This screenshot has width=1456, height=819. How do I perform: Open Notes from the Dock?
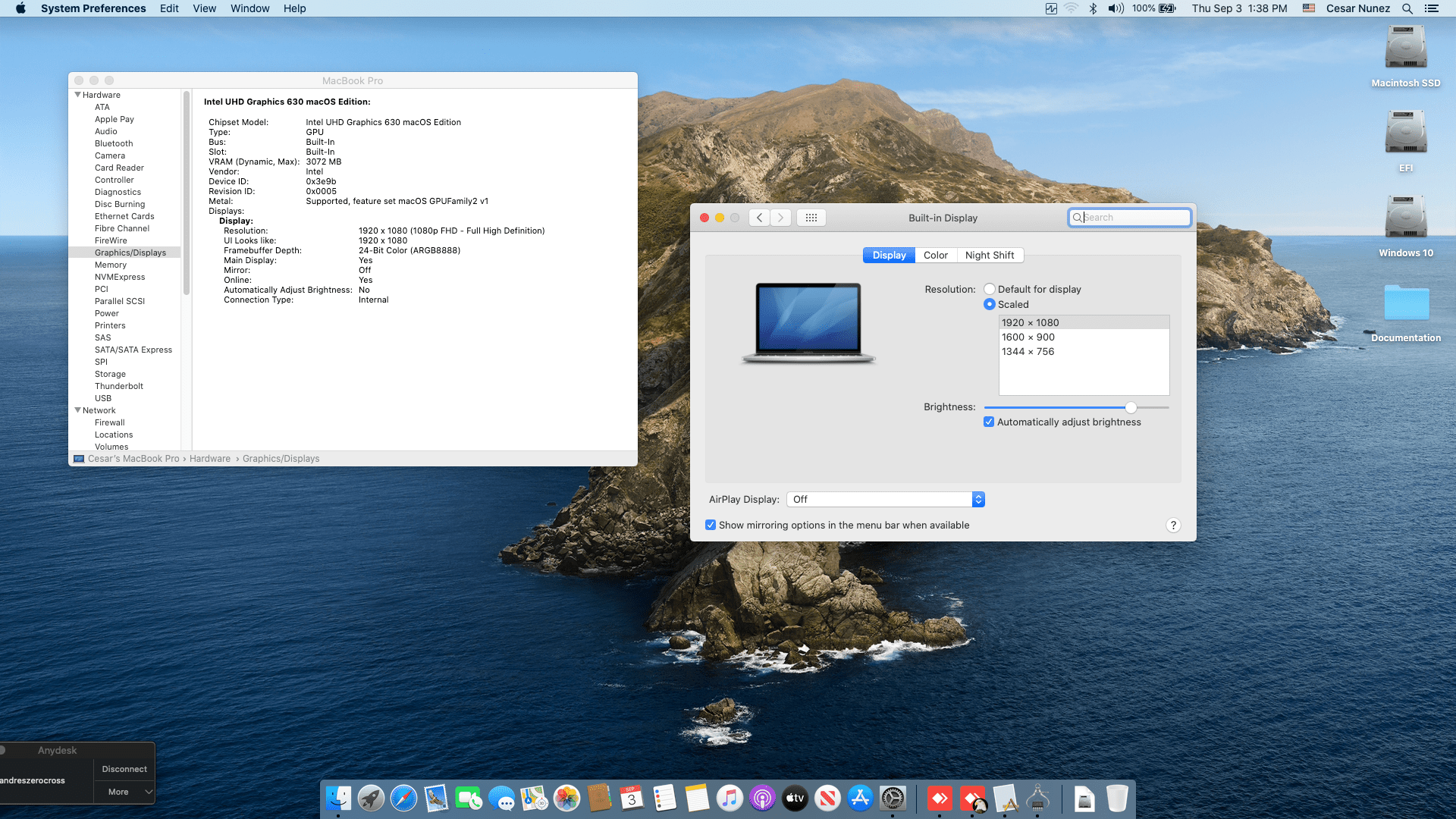697,799
